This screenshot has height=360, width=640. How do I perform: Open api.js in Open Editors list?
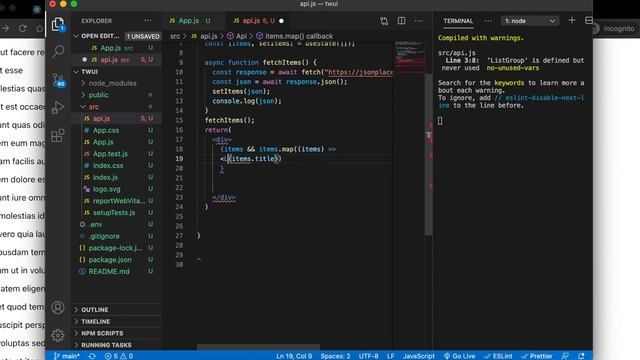click(x=116, y=60)
